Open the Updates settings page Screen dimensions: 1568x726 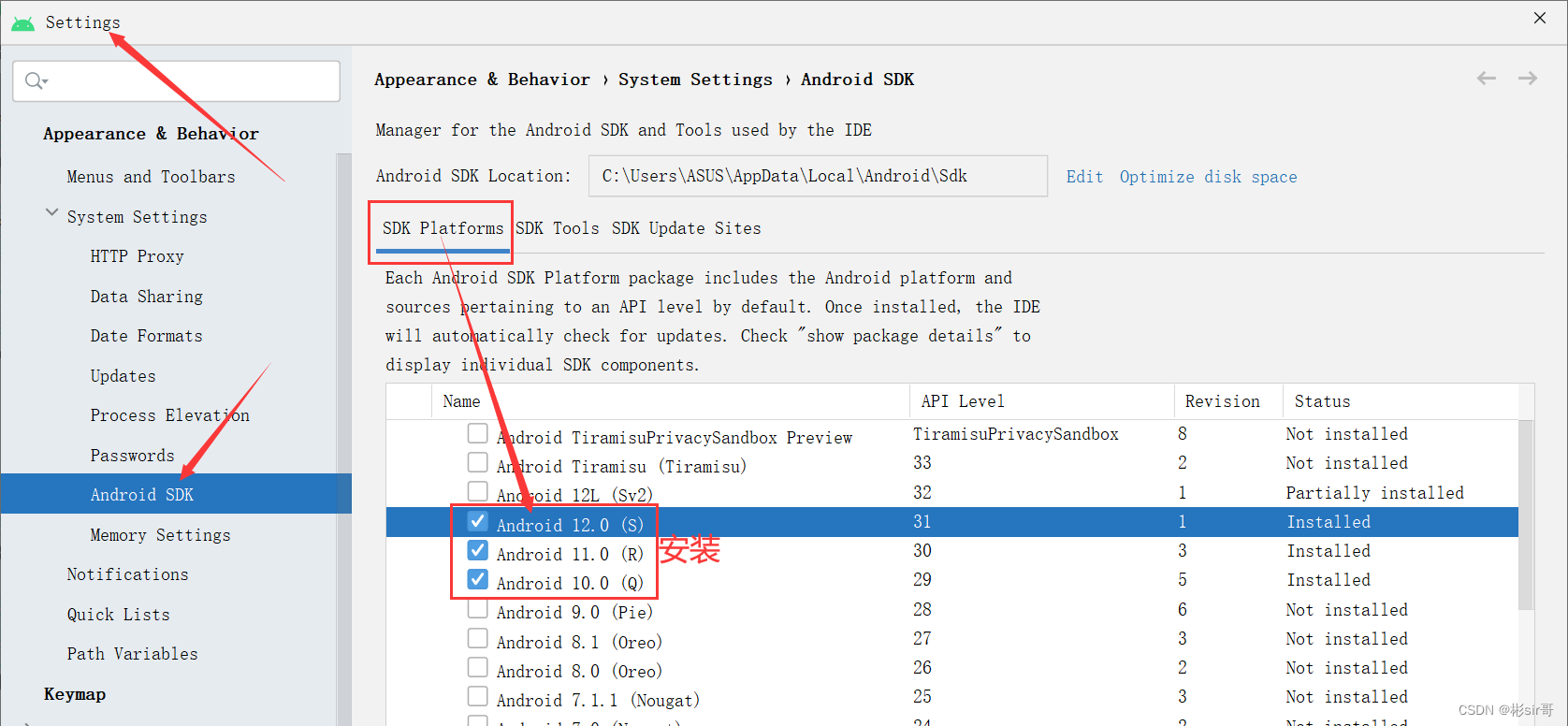(123, 376)
